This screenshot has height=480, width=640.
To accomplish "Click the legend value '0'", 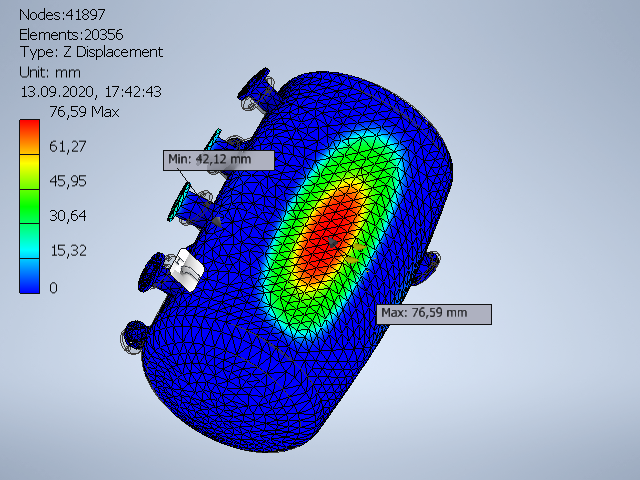I will point(53,288).
